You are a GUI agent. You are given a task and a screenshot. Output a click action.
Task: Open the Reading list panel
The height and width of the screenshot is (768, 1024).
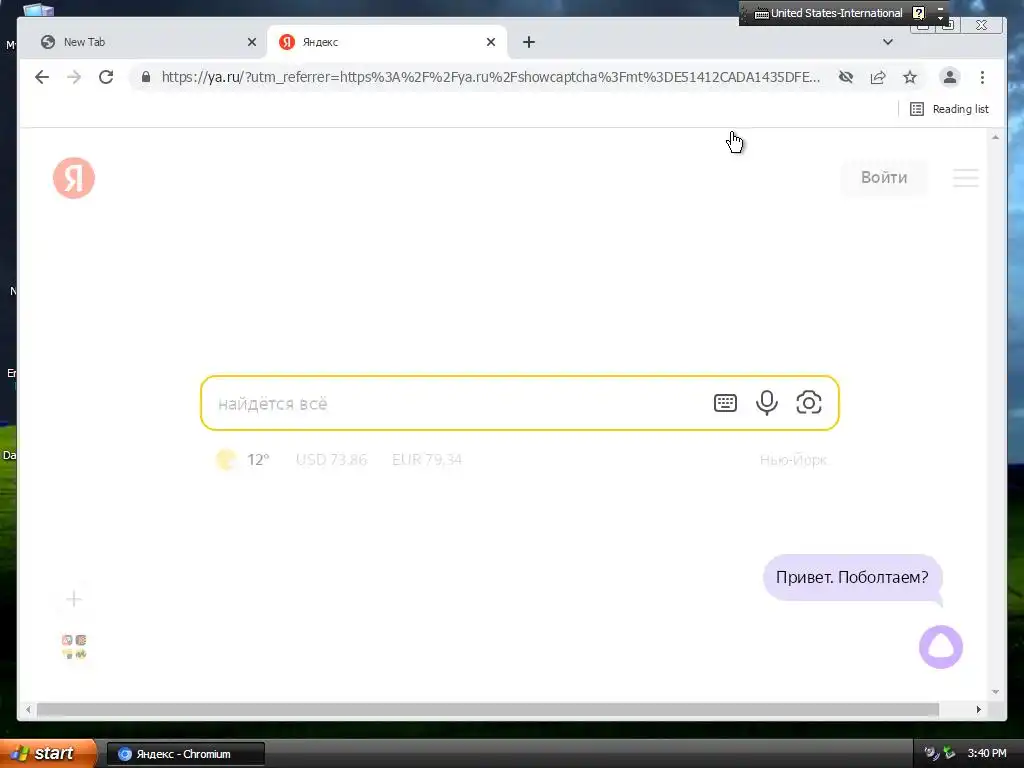[950, 109]
